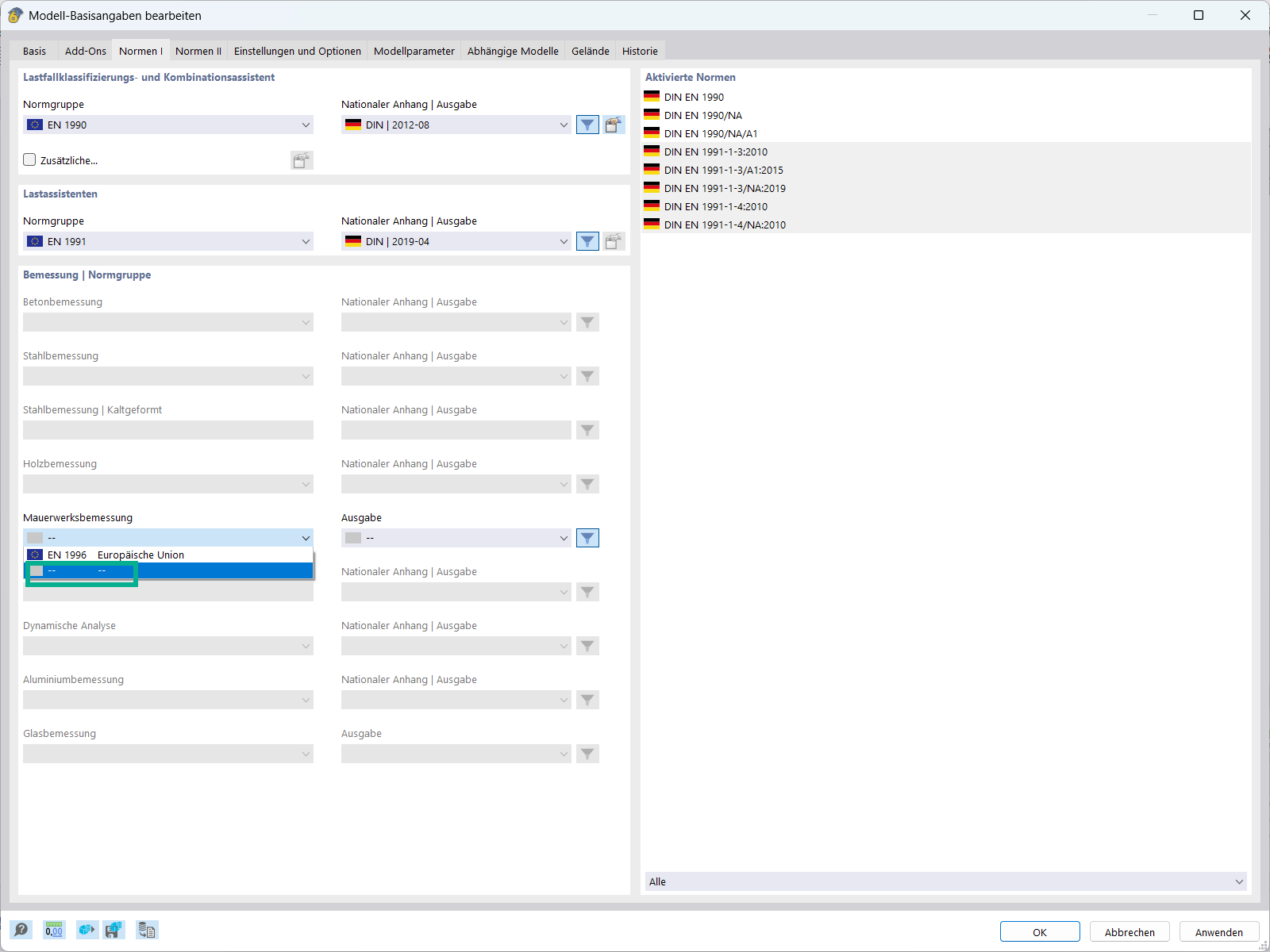This screenshot has height=952, width=1270.
Task: Select the DIN EN 1991-1-4/NA:2010 entry
Action: click(946, 225)
